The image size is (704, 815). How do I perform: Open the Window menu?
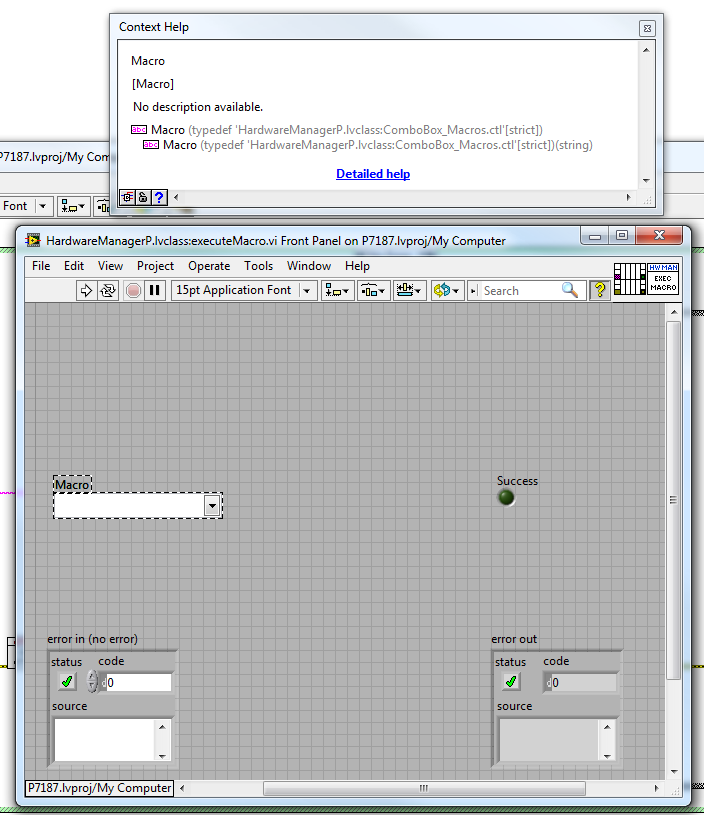pos(309,266)
